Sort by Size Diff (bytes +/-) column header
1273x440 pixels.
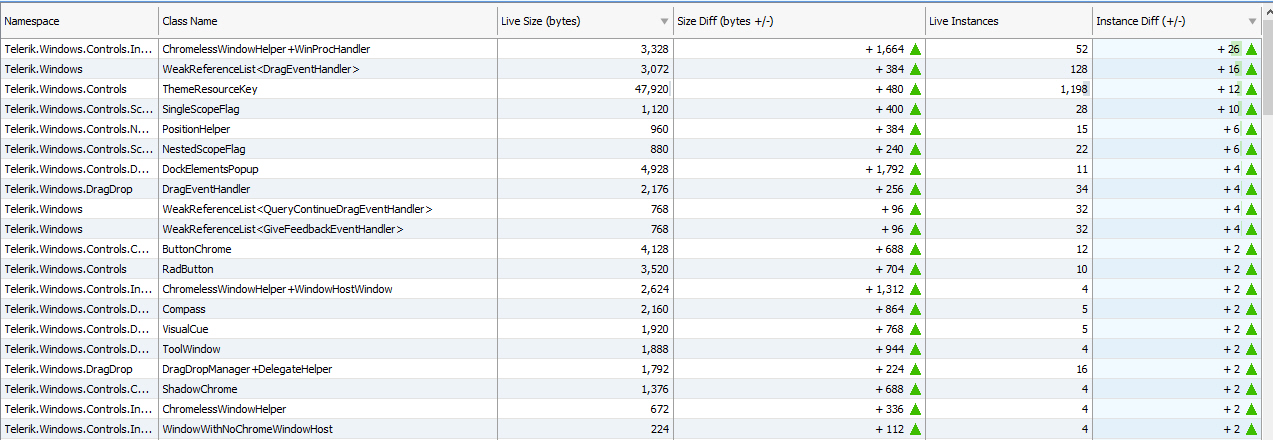point(799,21)
